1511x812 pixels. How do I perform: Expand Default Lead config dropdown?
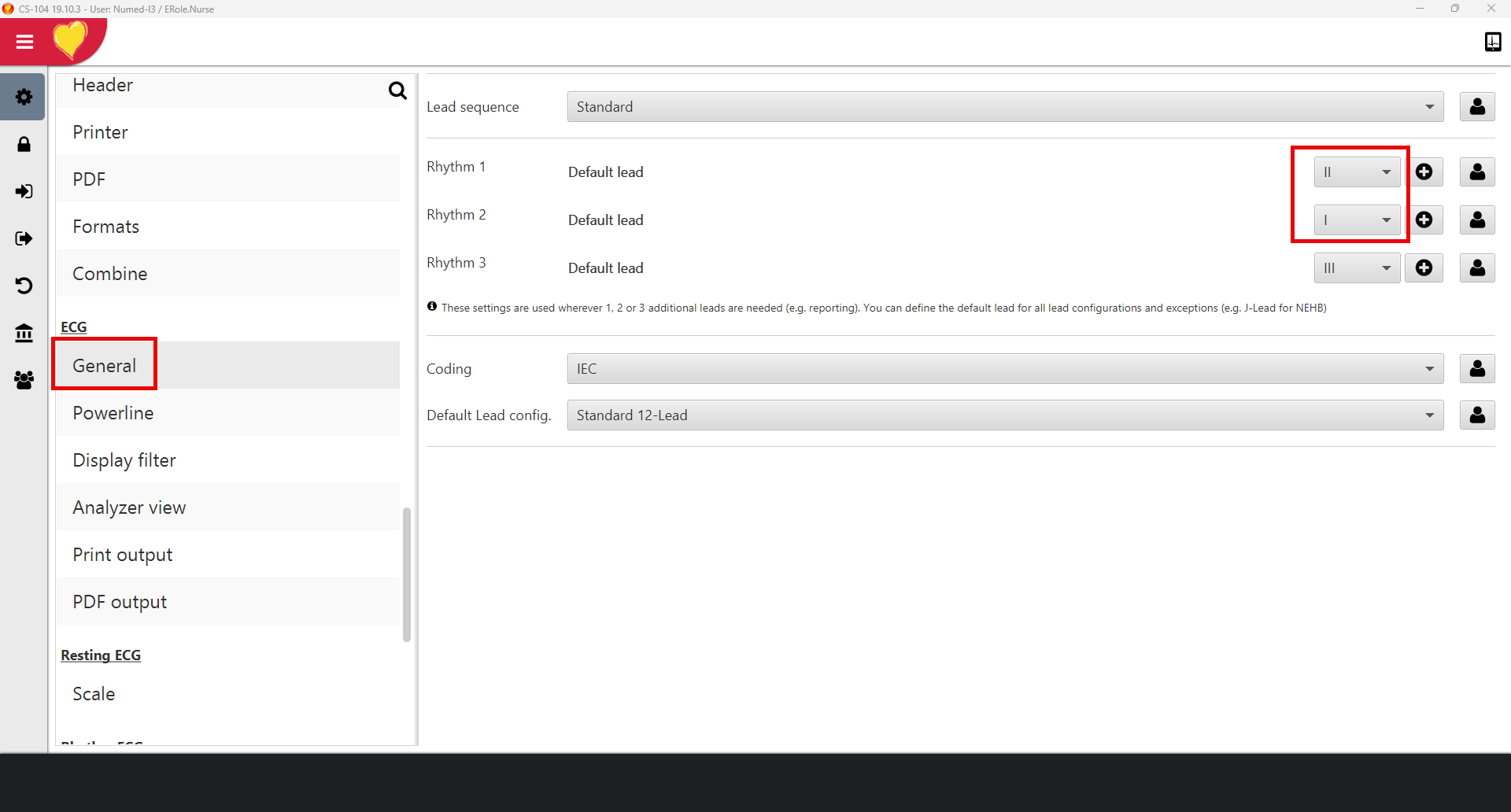(1005, 415)
